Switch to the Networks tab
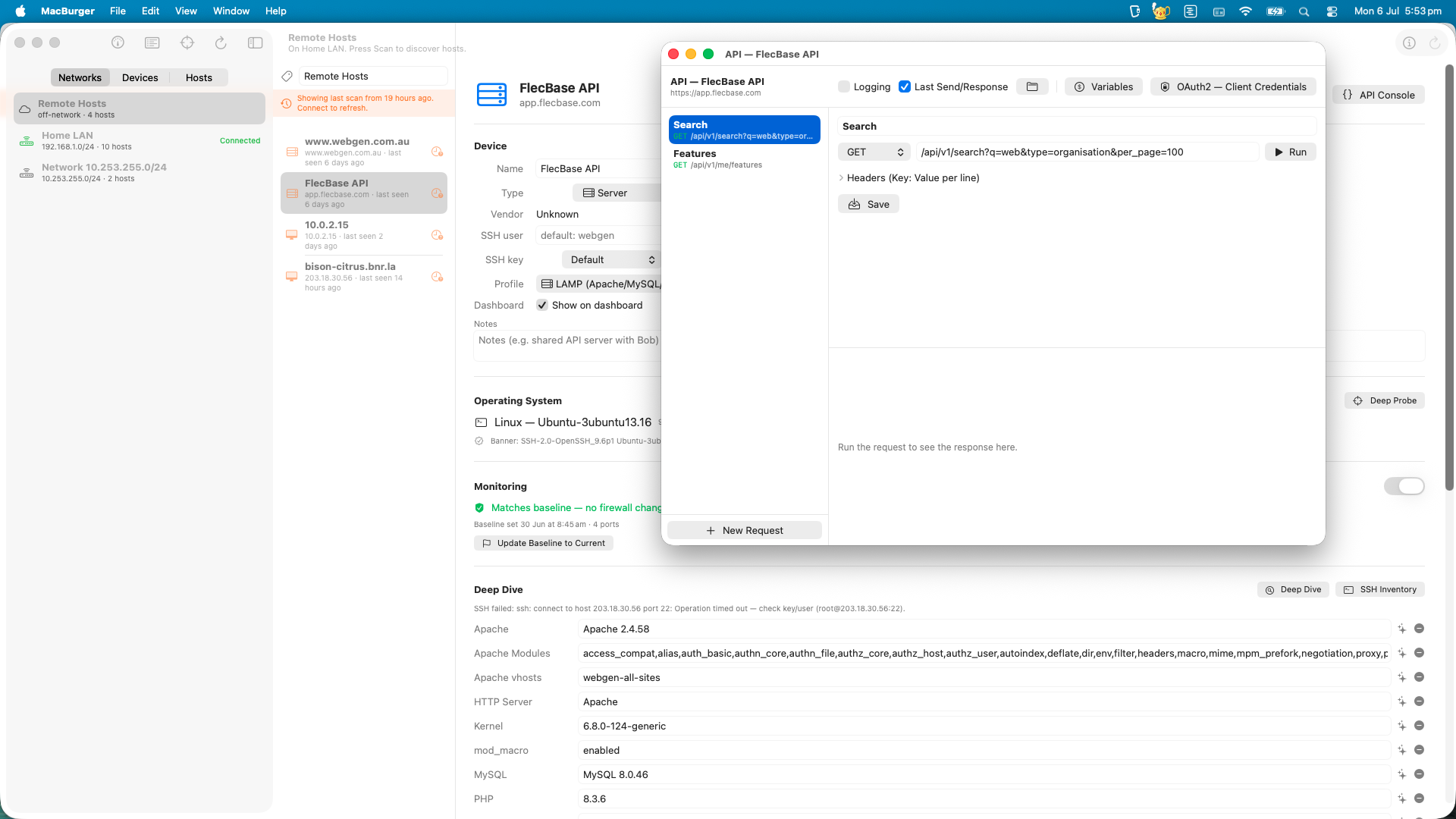The height and width of the screenshot is (819, 1456). [80, 77]
